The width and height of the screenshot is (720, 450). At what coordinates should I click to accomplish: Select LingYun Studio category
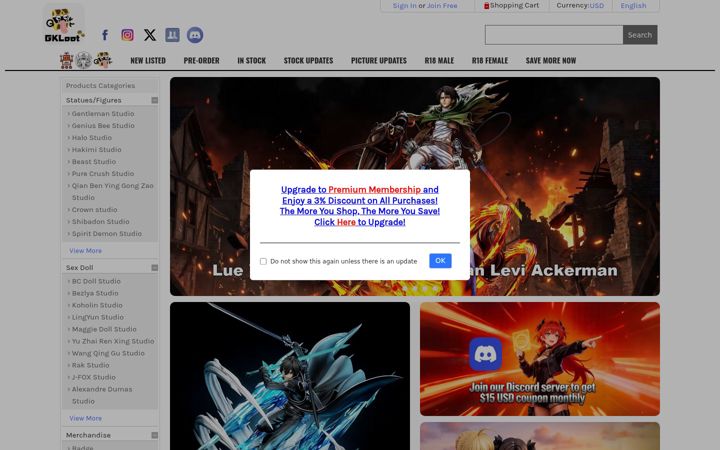point(97,317)
